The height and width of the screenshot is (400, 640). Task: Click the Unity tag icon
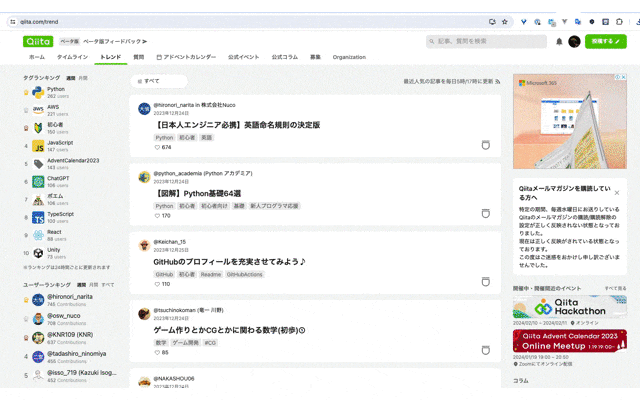pos(38,253)
